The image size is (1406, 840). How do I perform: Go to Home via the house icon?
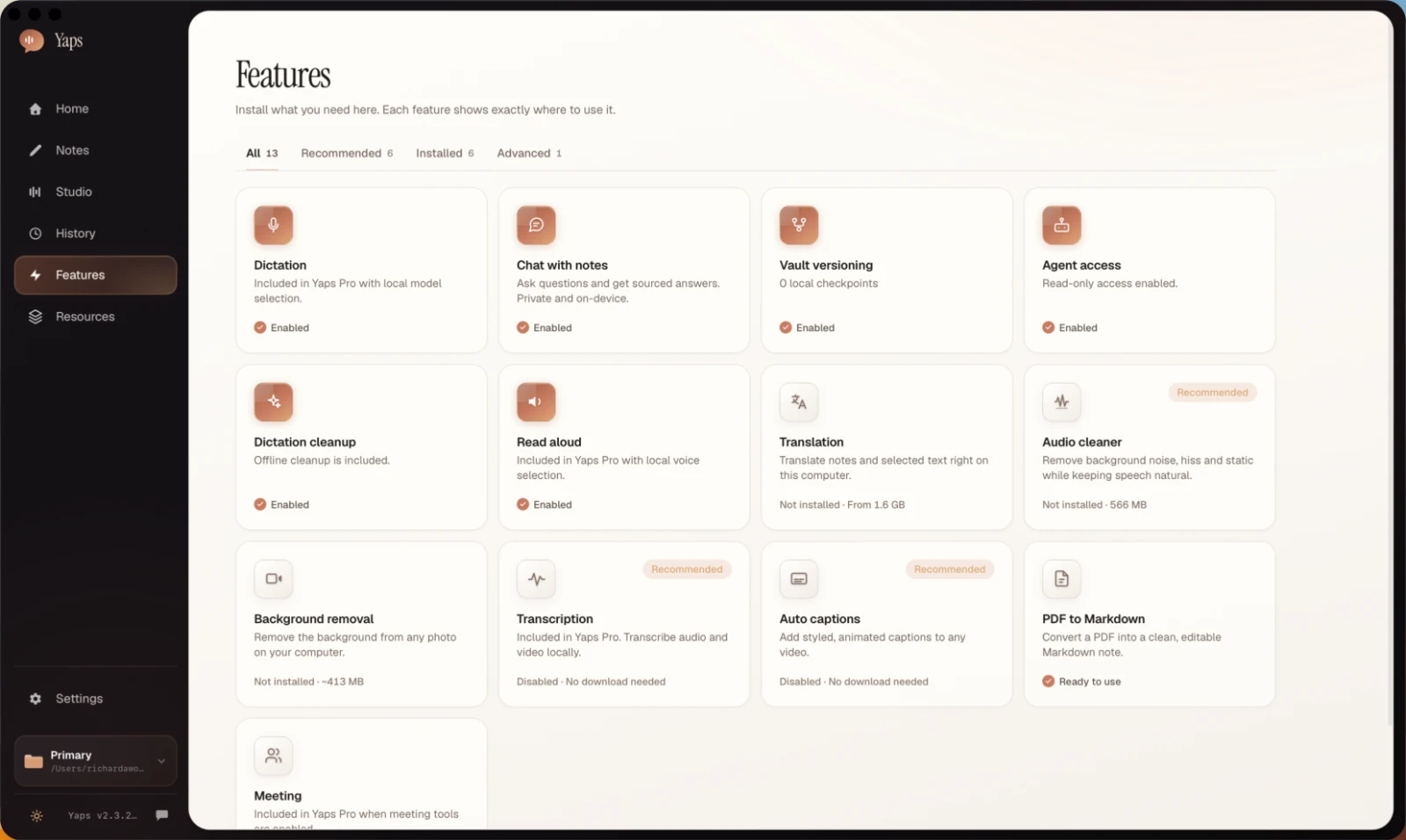coord(35,109)
